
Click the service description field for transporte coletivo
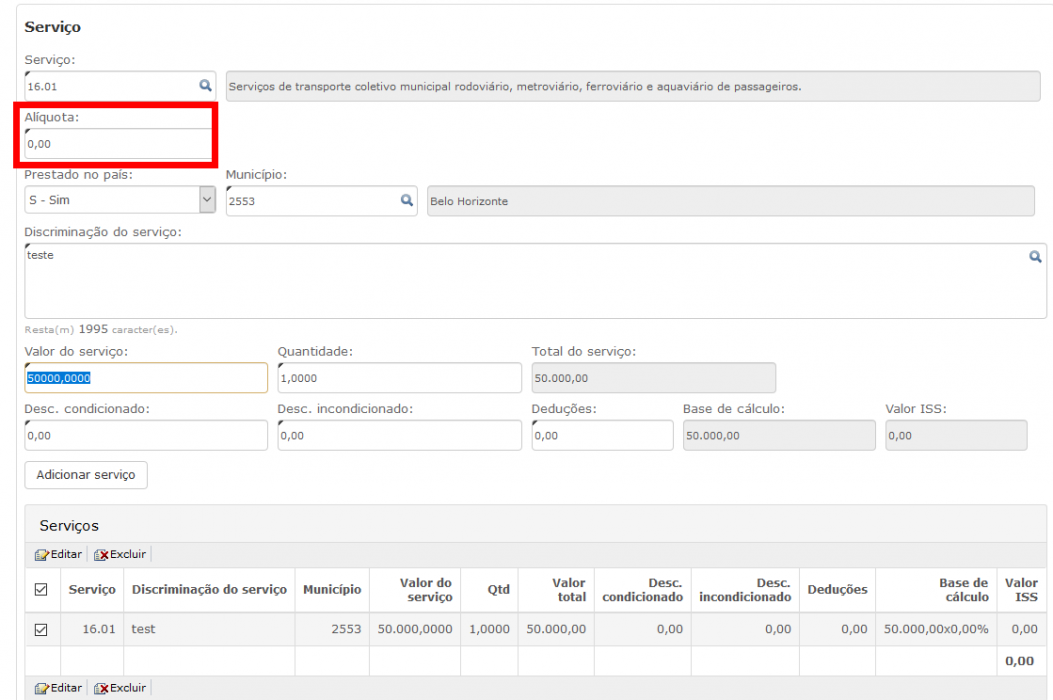click(x=633, y=86)
